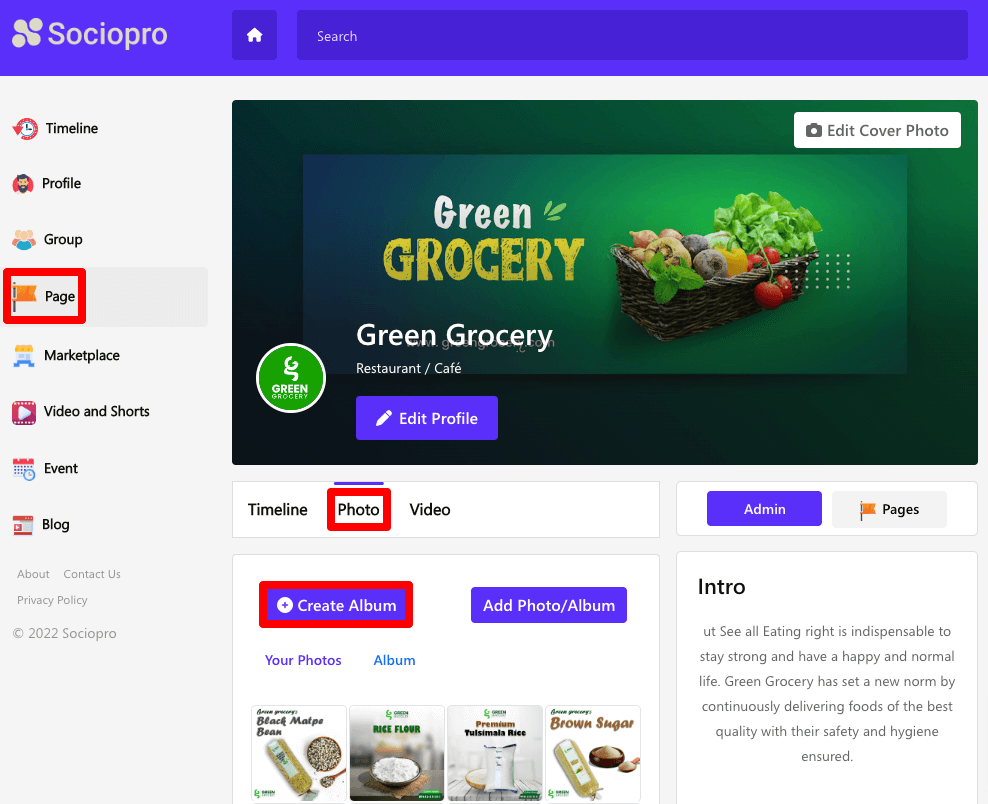Switch to the Photo tab
This screenshot has height=804, width=988.
pyautogui.click(x=359, y=509)
